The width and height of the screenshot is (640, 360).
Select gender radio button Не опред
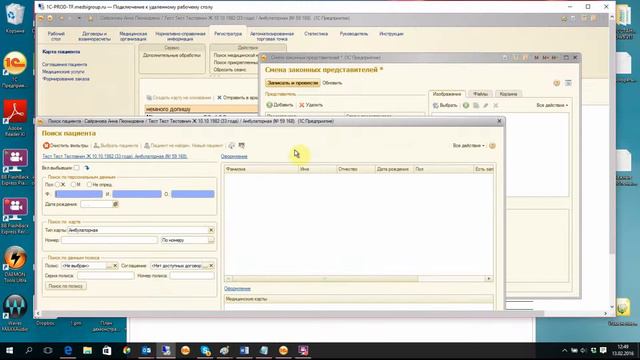click(x=89, y=184)
